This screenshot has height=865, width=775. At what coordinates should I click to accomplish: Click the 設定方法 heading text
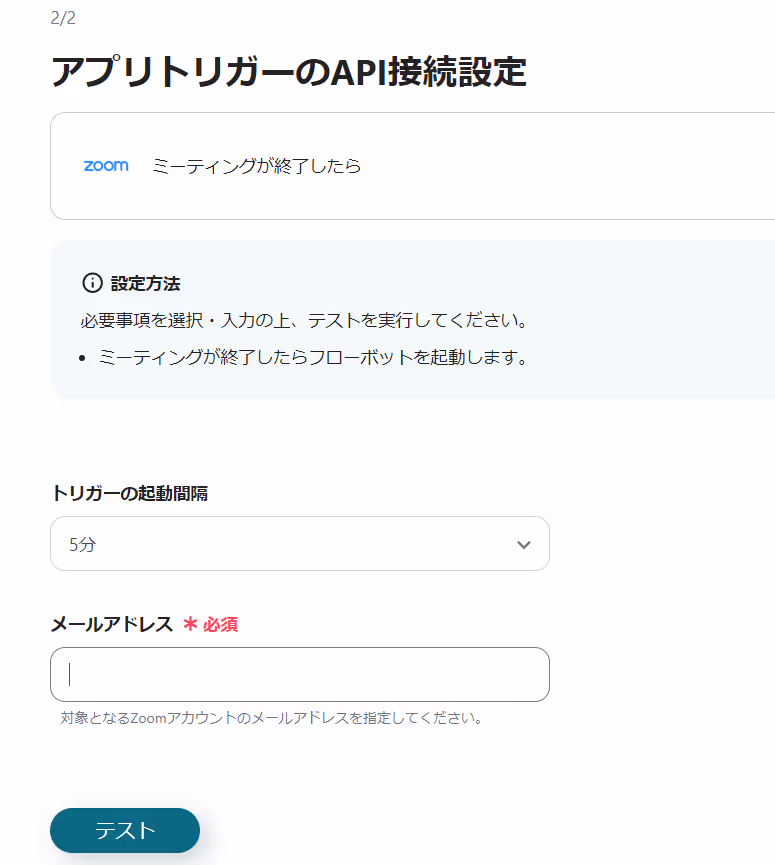tap(146, 284)
